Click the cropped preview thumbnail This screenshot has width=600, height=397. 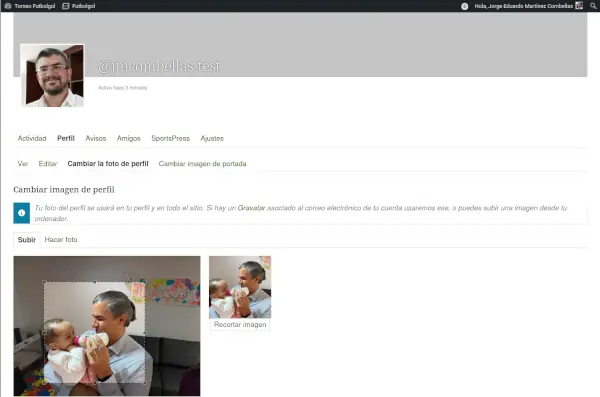point(240,287)
